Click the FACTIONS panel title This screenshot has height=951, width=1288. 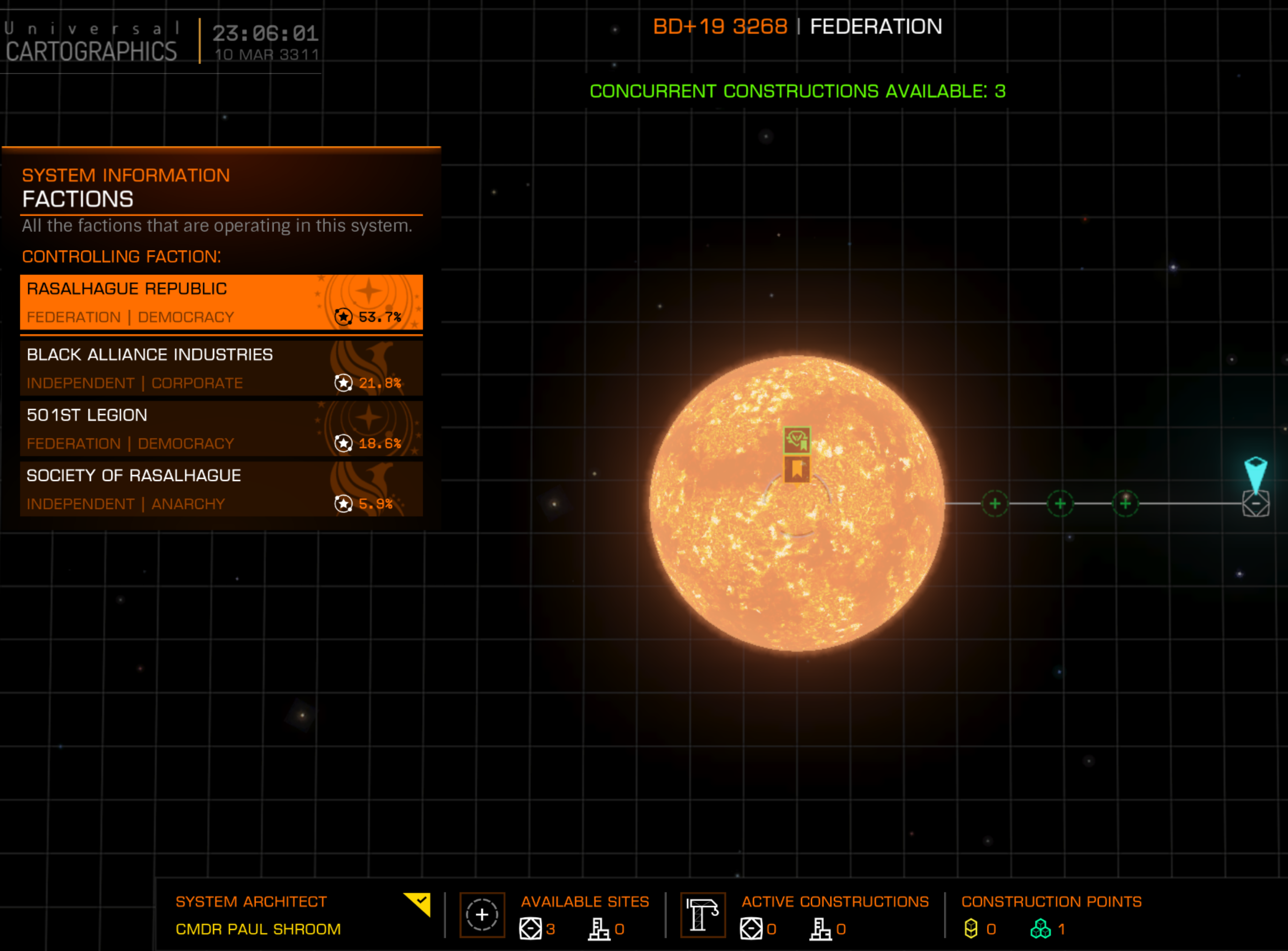click(x=77, y=199)
